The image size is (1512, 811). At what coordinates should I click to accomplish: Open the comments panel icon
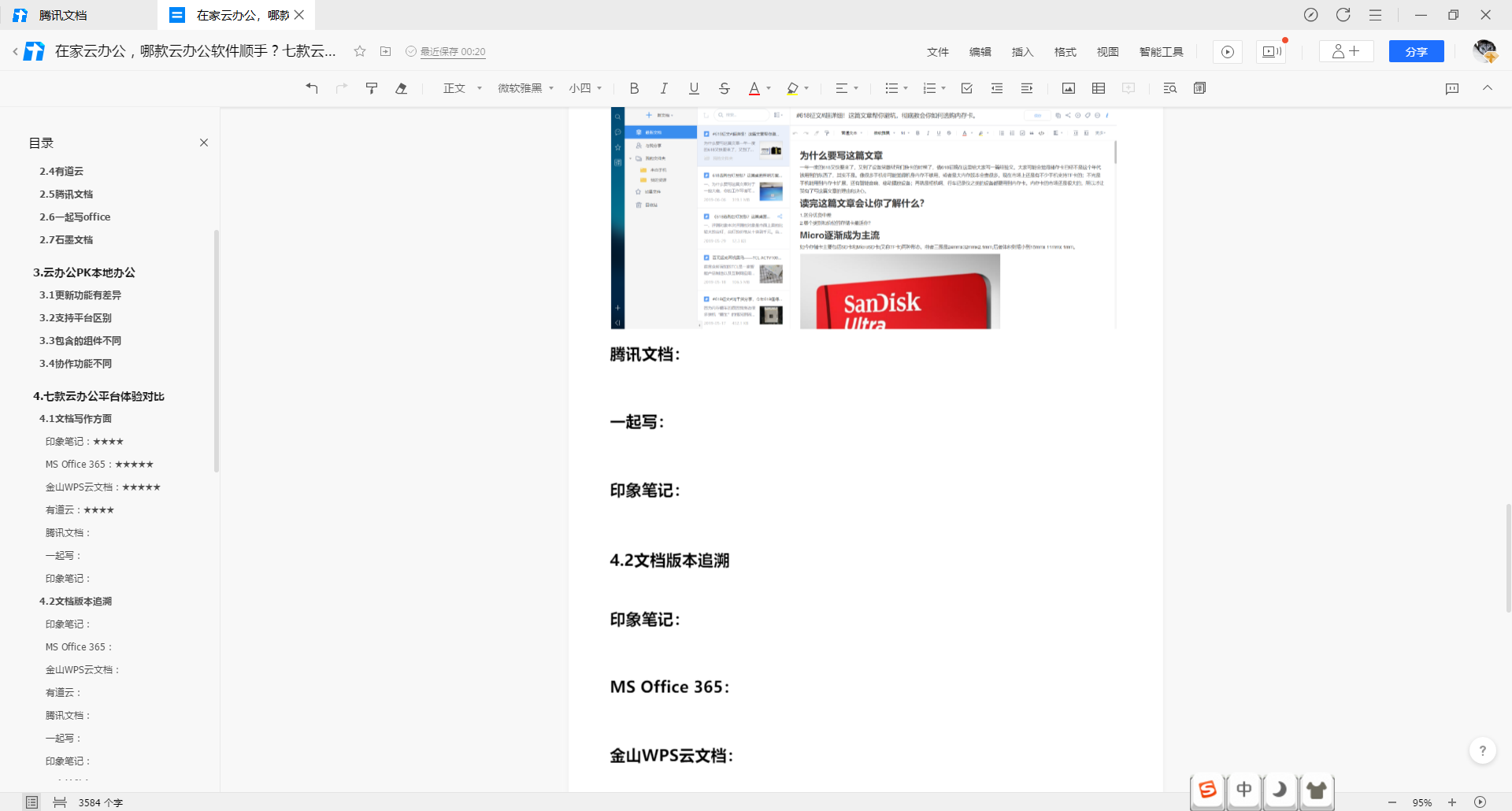1452,88
